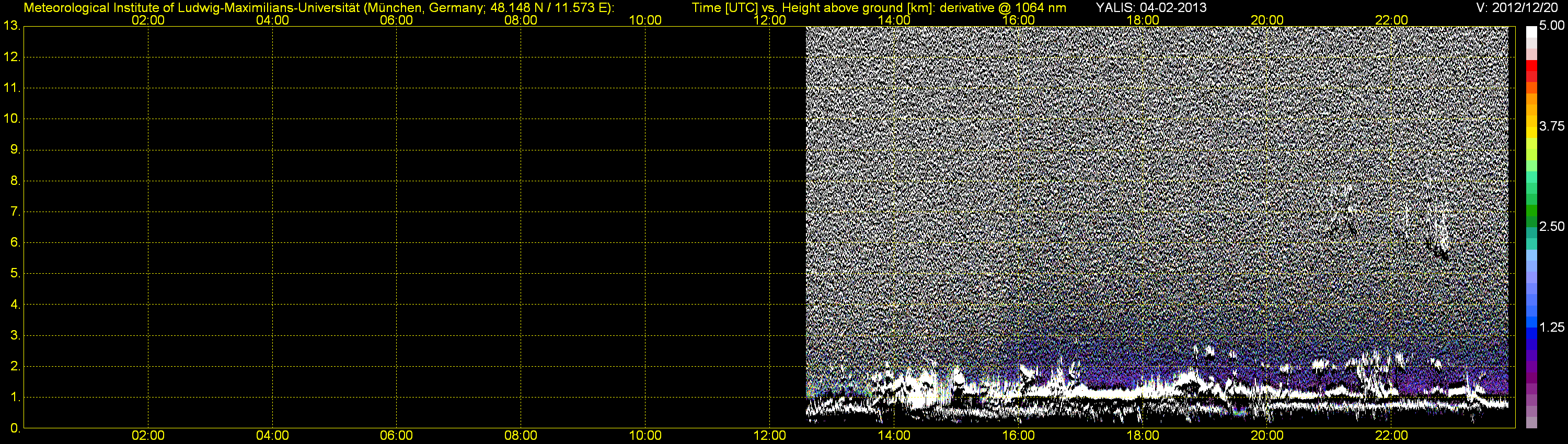Click 02:00 on the bottom time axis

click(148, 436)
